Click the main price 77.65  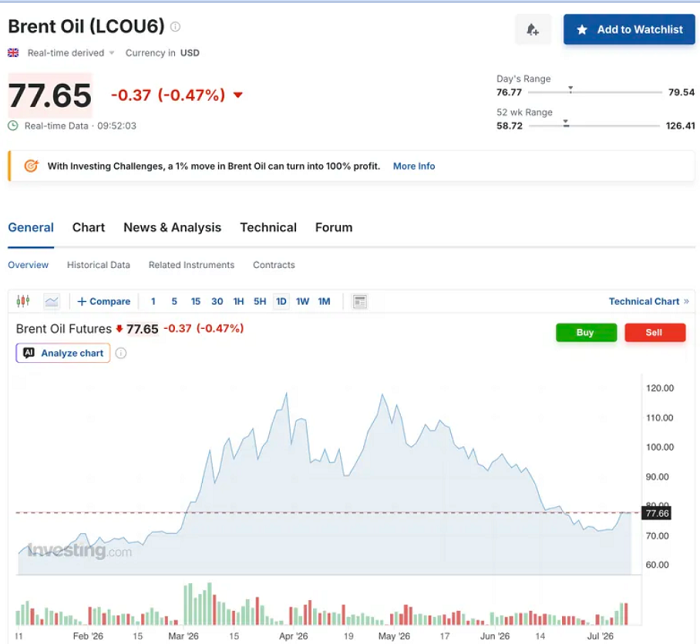coord(50,96)
